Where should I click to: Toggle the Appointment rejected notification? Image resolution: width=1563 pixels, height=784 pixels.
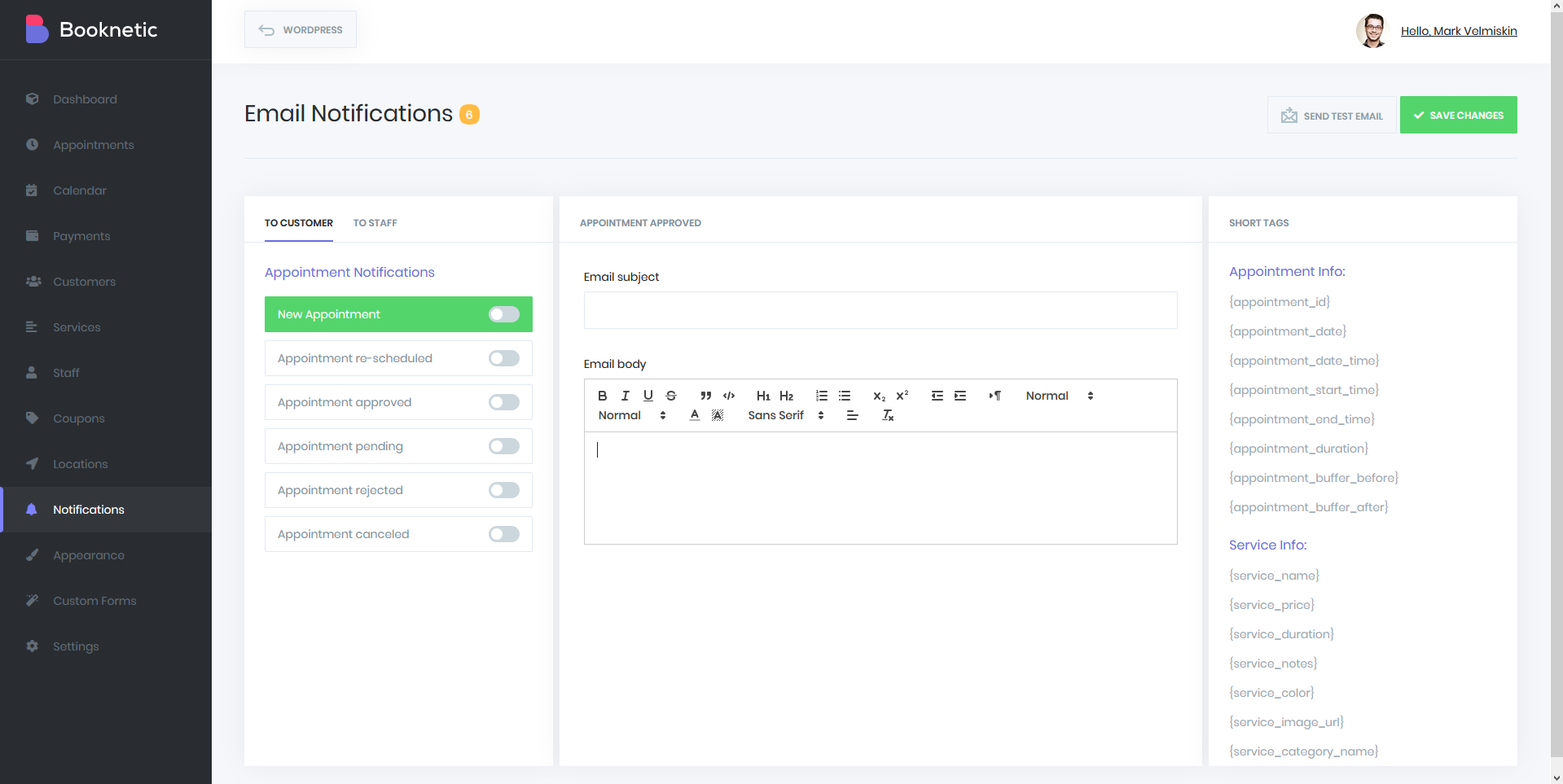pyautogui.click(x=503, y=490)
